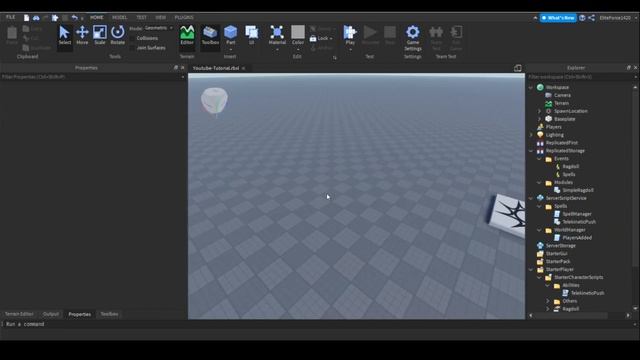Open the Mode Geometric dropdown
The height and width of the screenshot is (360, 640).
[159, 28]
